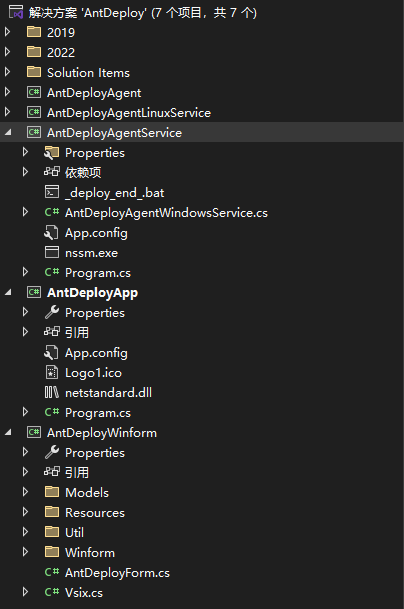Expand the AntDeployAgent project
The image size is (404, 609).
(x=7, y=92)
